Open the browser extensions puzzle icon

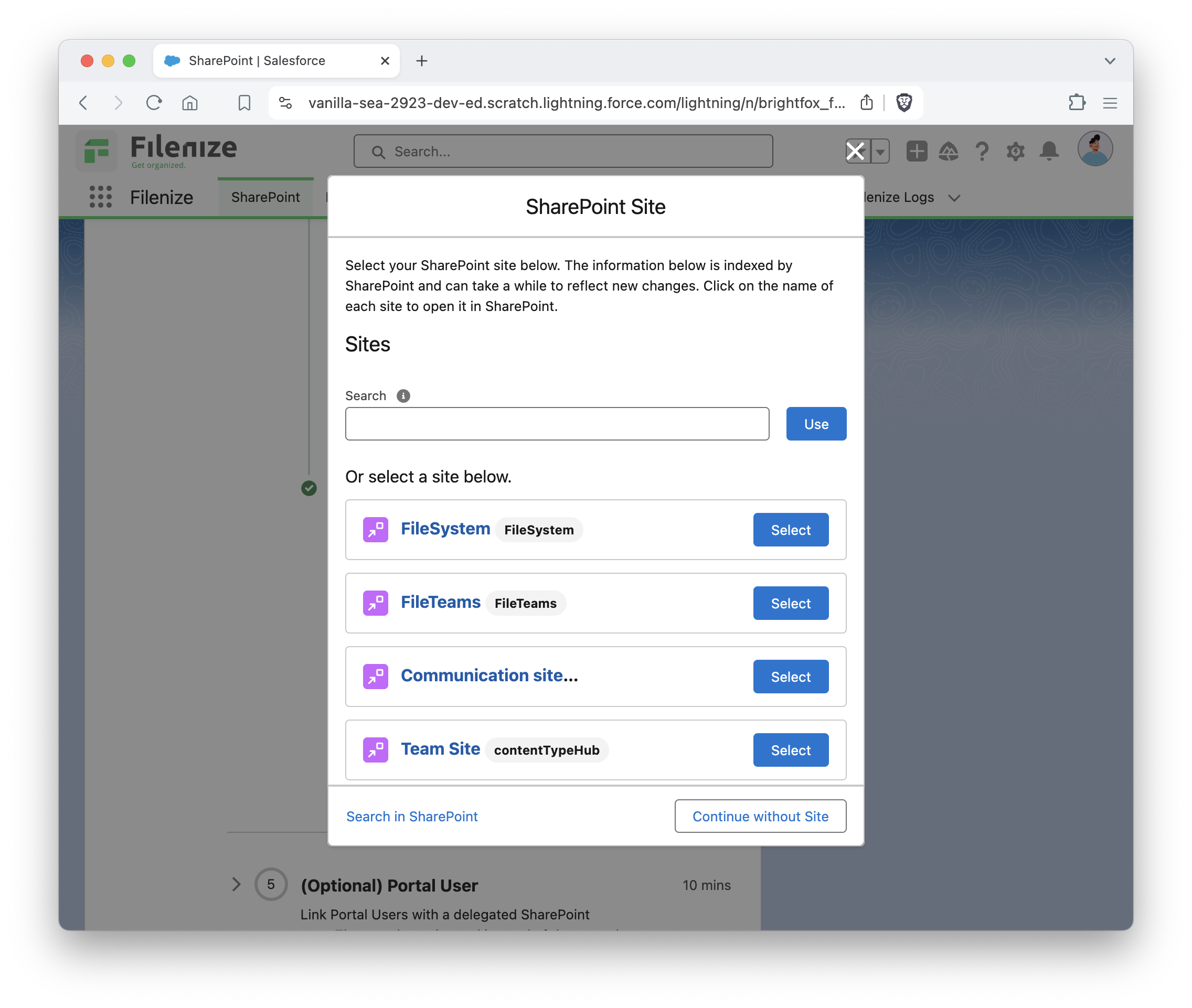pos(1077,103)
